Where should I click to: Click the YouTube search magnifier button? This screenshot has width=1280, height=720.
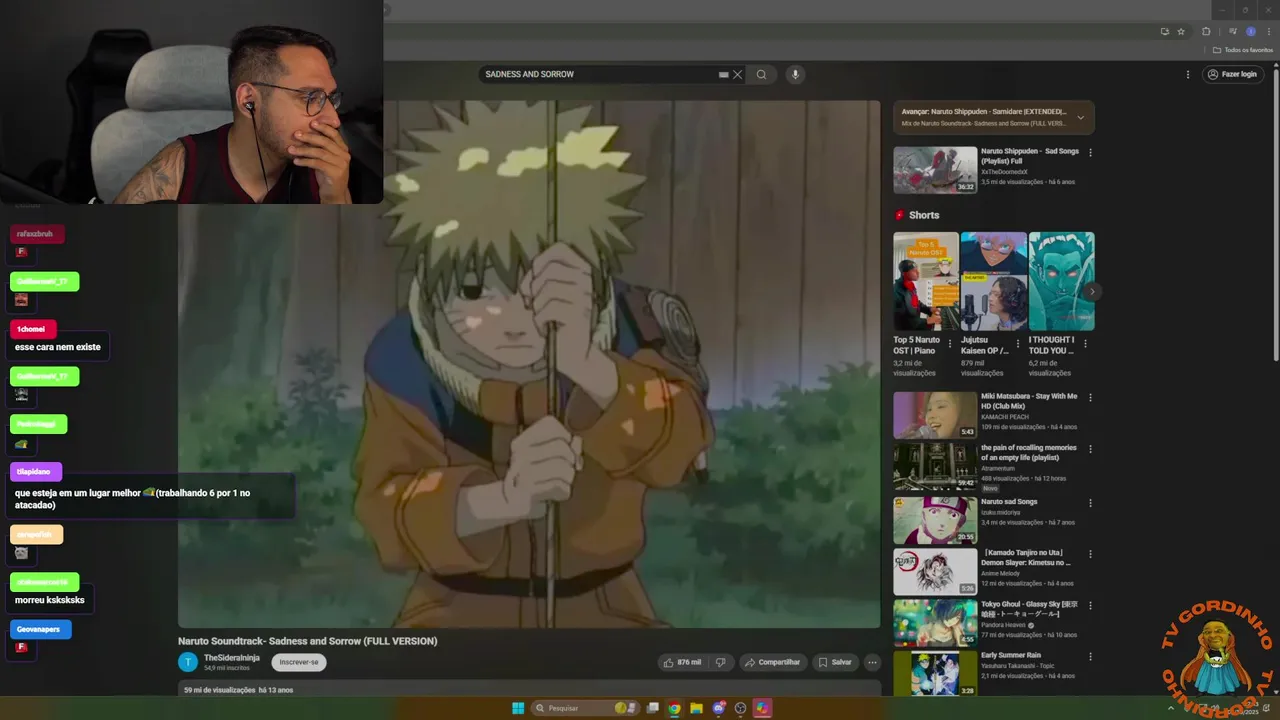point(761,74)
